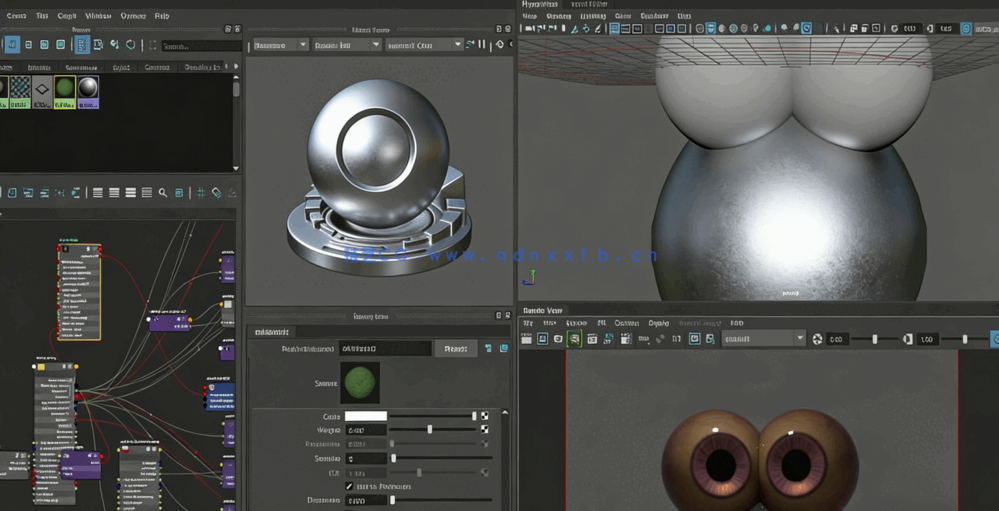Click the Presets button in property editor
Screen dimensions: 999x511
coord(455,348)
